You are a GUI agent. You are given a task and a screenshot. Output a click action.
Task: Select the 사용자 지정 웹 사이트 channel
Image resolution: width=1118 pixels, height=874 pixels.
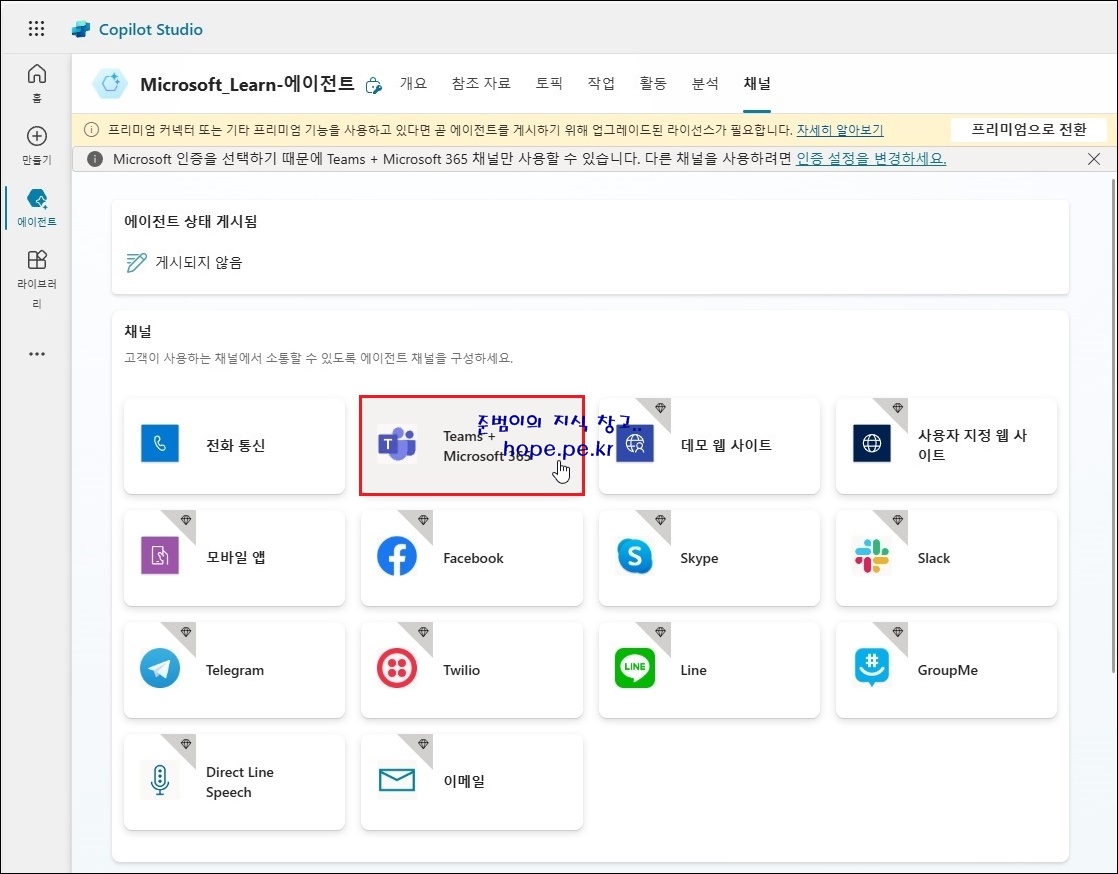pyautogui.click(x=946, y=446)
